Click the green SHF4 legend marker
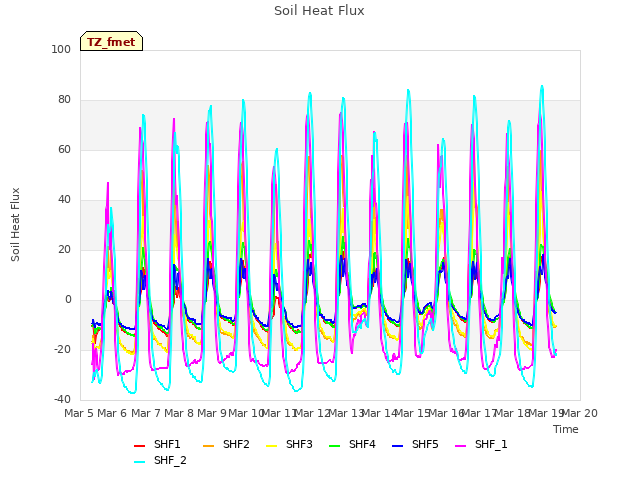Viewport: 640px width, 480px height. 334,445
